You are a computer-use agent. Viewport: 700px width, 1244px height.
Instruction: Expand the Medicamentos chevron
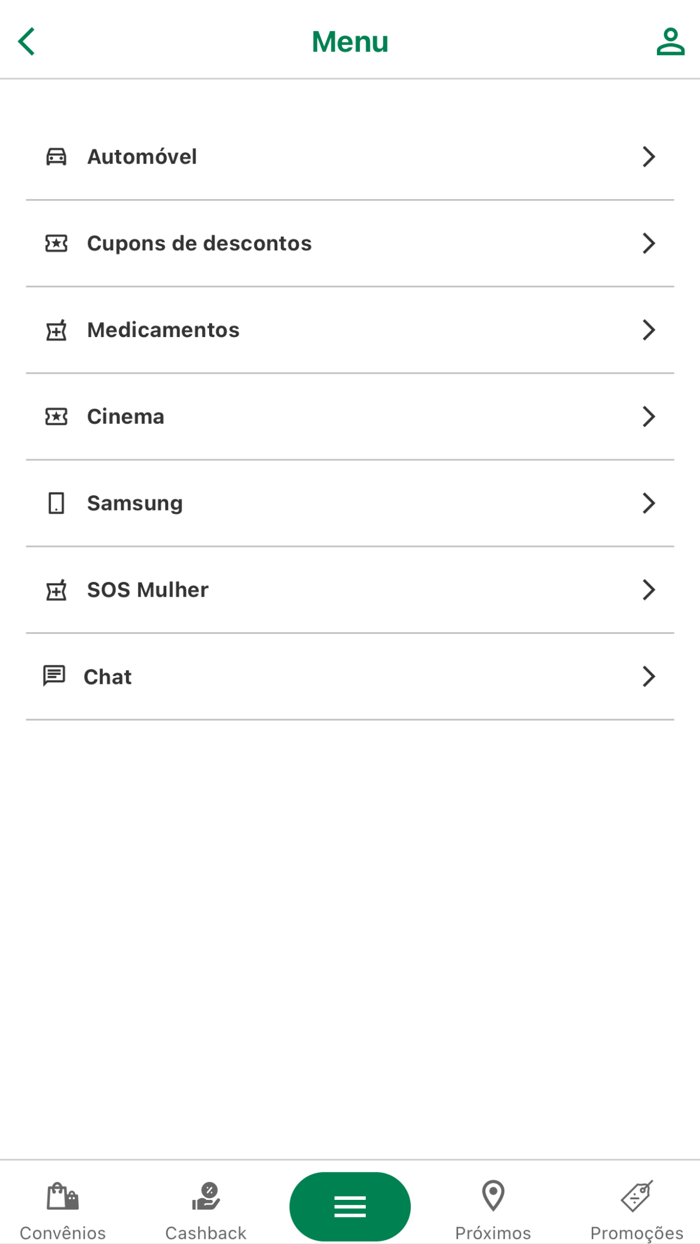point(649,330)
